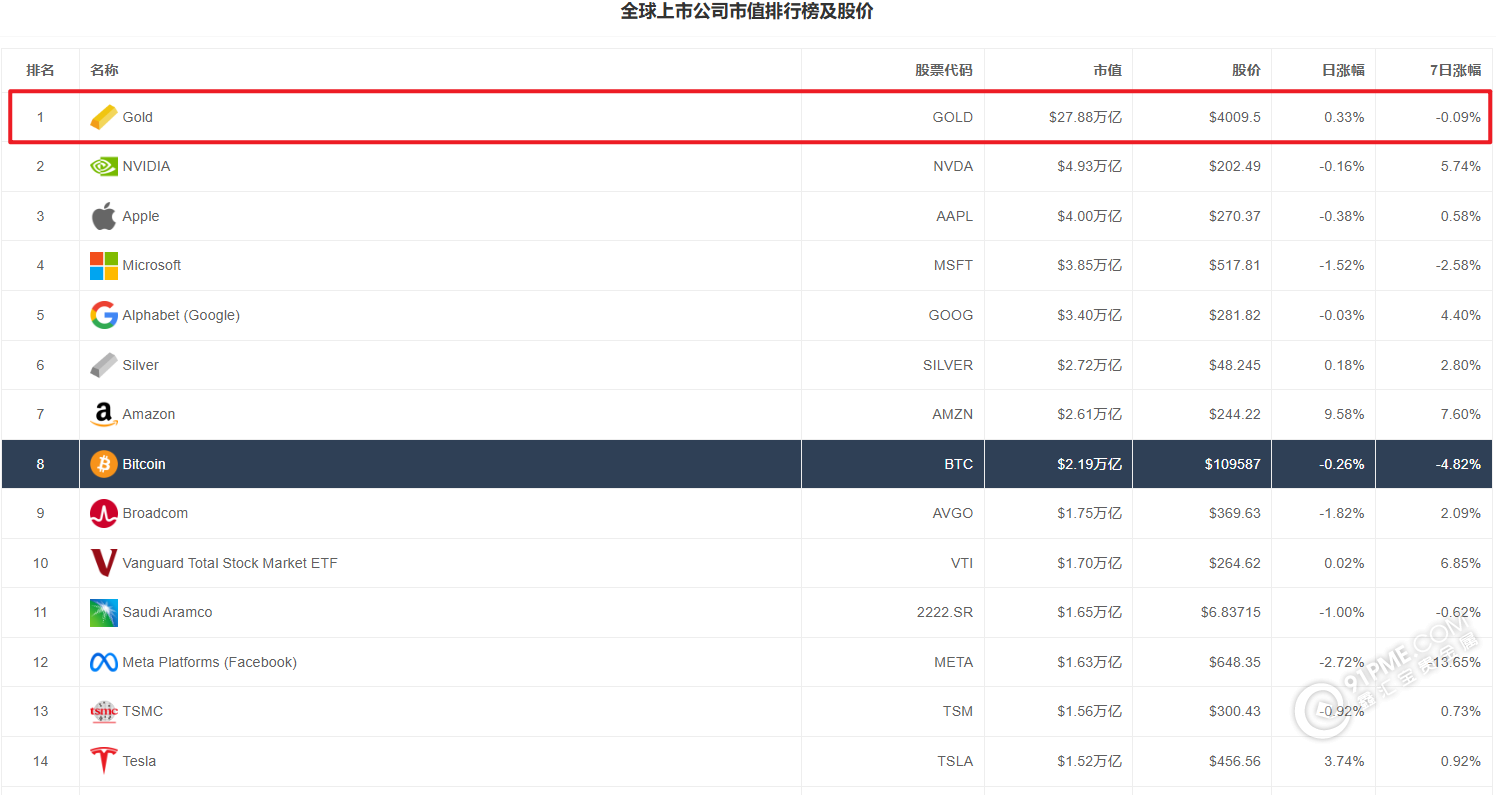Viewport: 1496px width, 795px height.
Task: Click the Amazon logo icon
Action: click(x=103, y=414)
